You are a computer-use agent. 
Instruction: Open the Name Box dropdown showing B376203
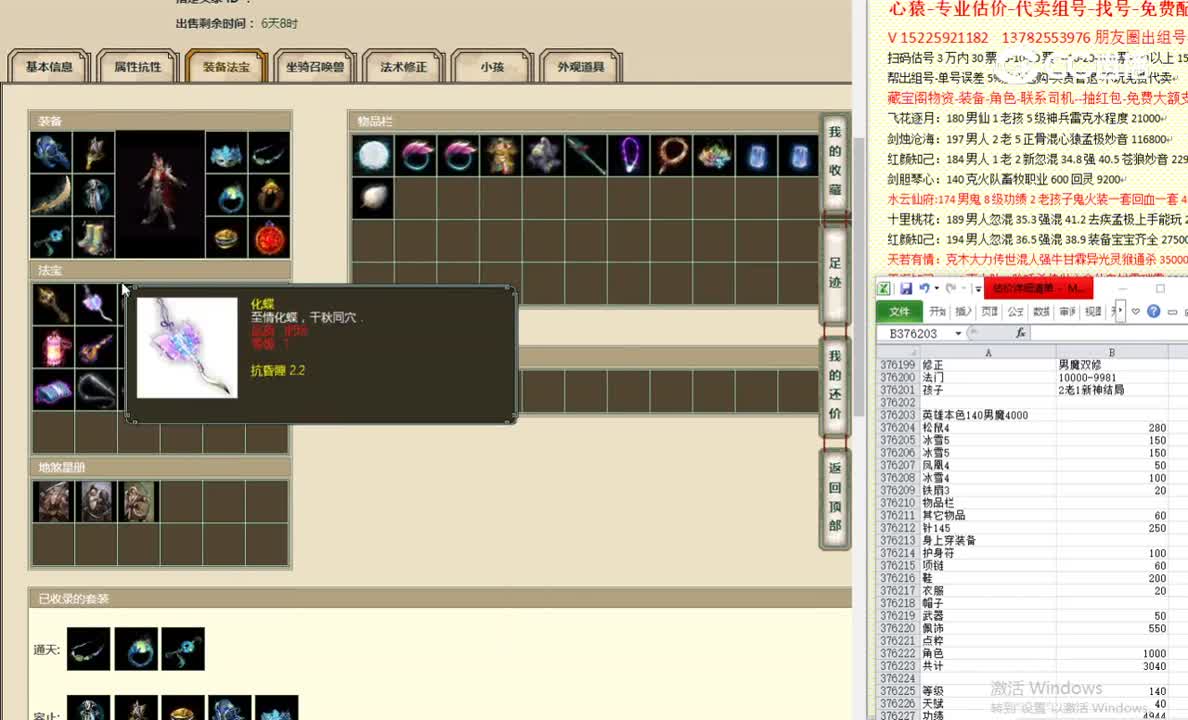(x=956, y=332)
